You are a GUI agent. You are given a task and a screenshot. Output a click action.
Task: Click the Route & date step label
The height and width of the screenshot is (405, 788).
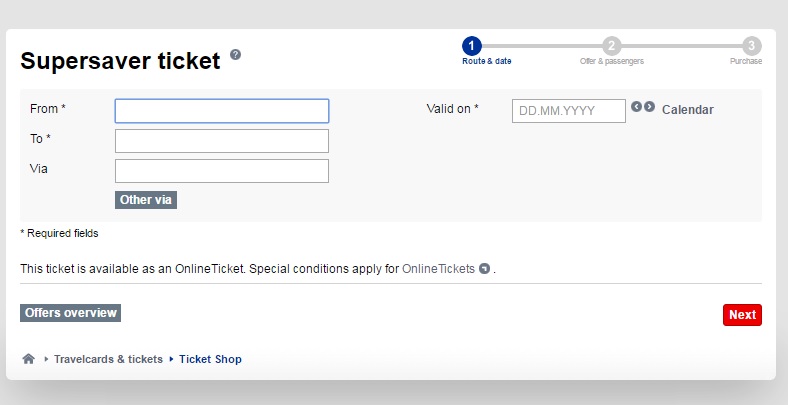pyautogui.click(x=486, y=61)
